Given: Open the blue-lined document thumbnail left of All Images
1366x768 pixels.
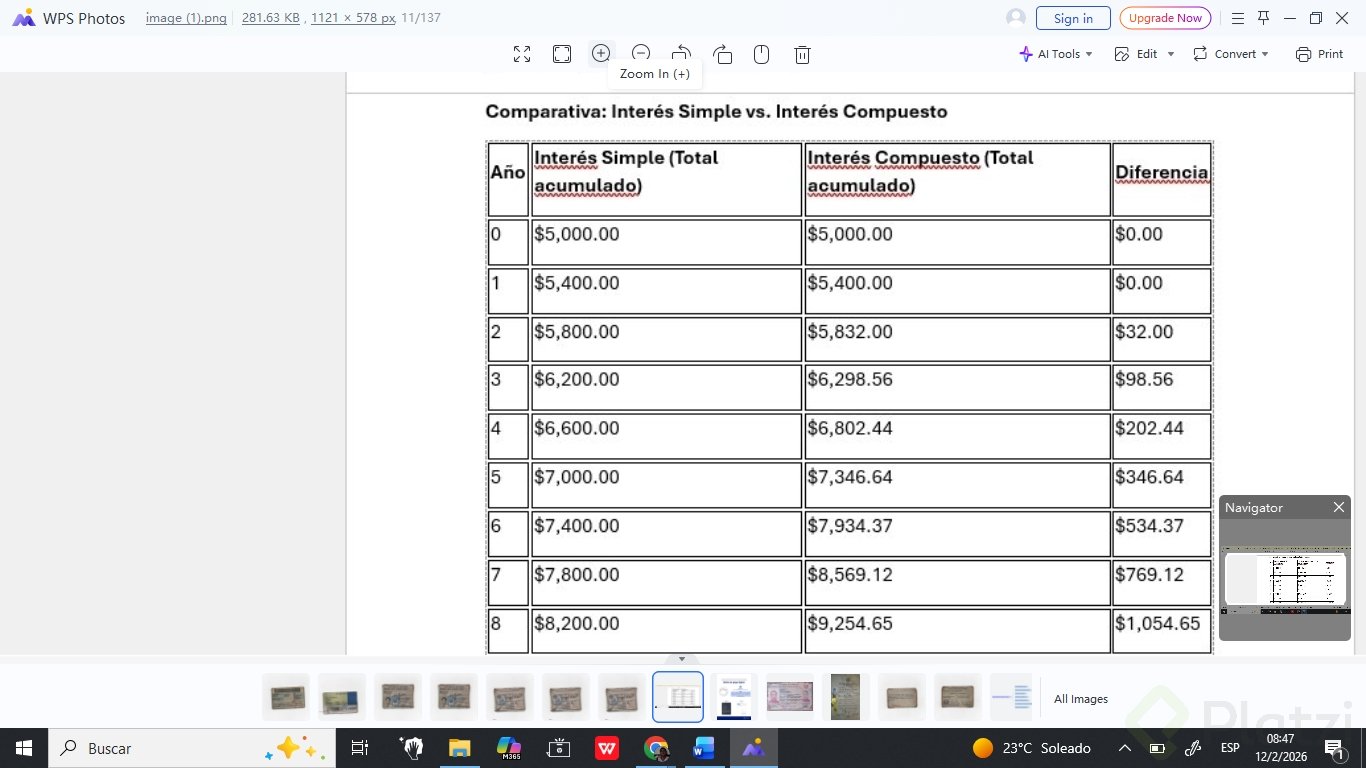Looking at the screenshot, I should (1011, 697).
